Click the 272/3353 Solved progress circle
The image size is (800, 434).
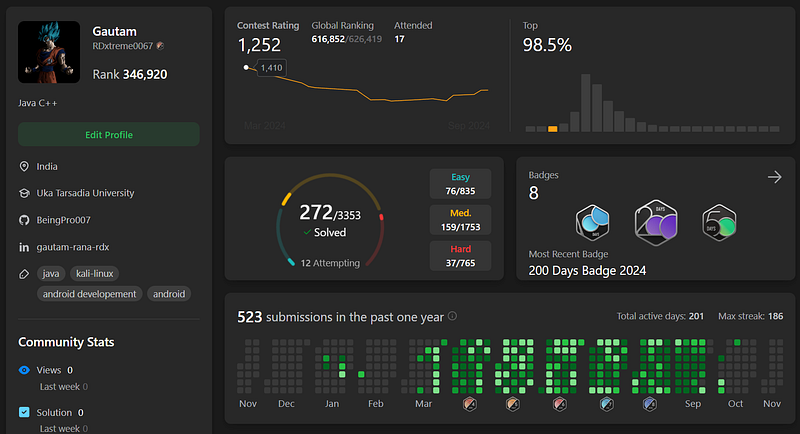click(x=330, y=220)
